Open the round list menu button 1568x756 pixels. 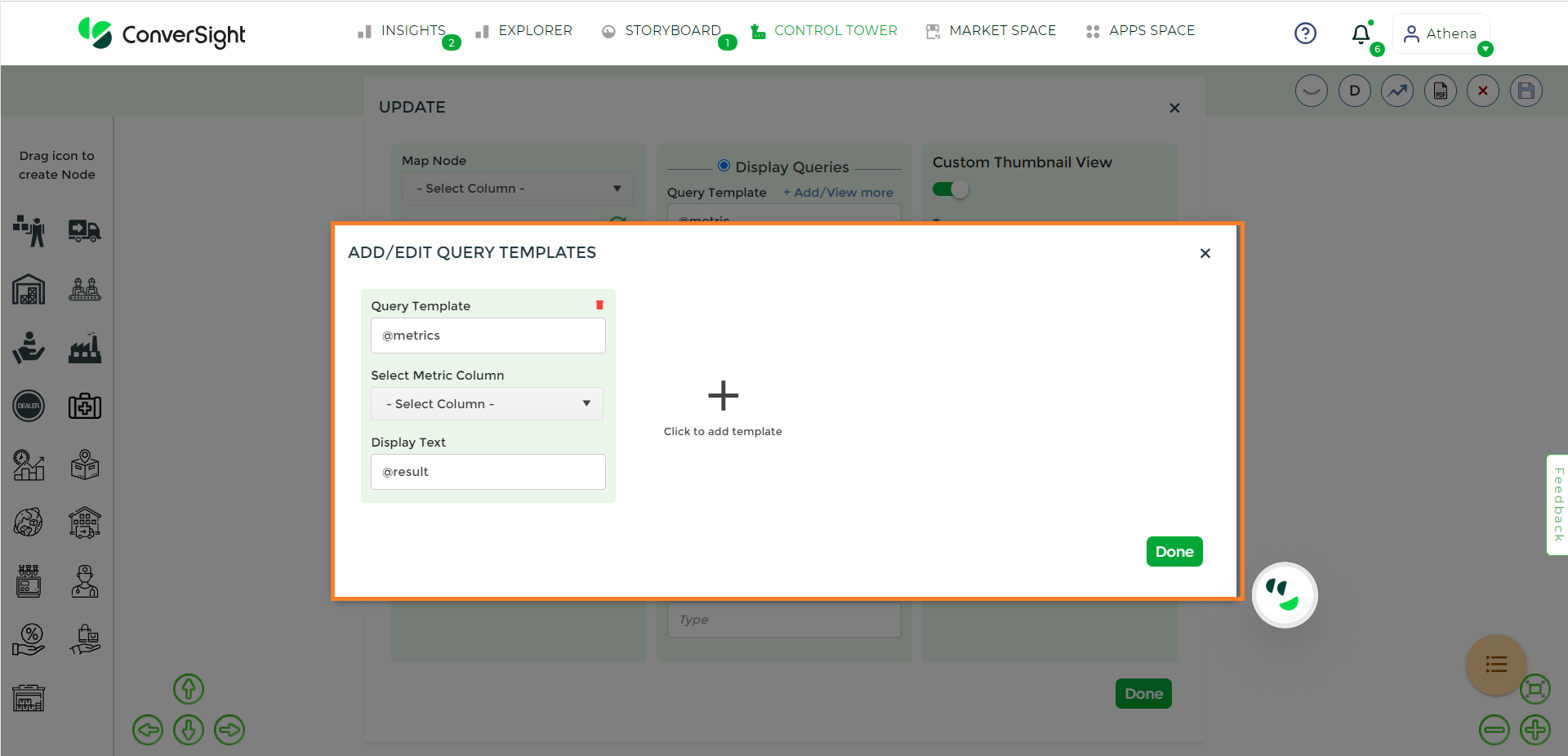[x=1496, y=665]
